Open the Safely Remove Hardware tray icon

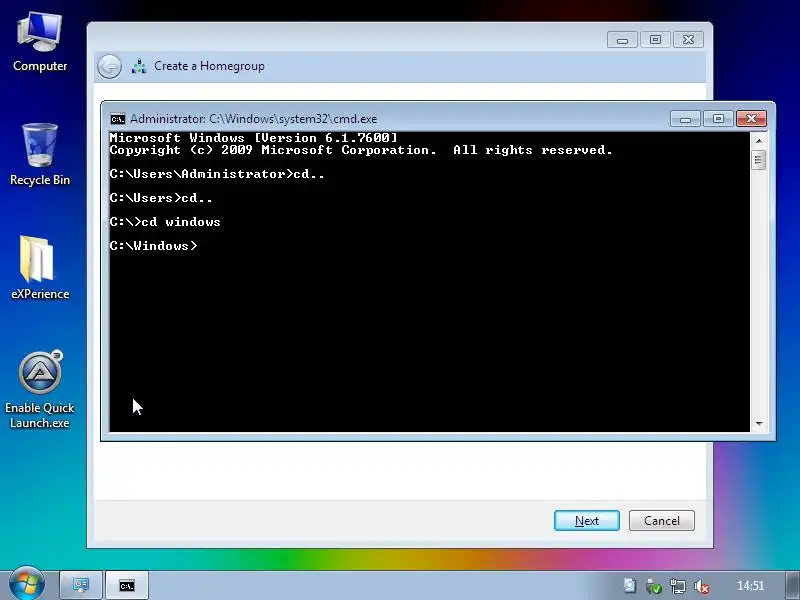coord(654,586)
